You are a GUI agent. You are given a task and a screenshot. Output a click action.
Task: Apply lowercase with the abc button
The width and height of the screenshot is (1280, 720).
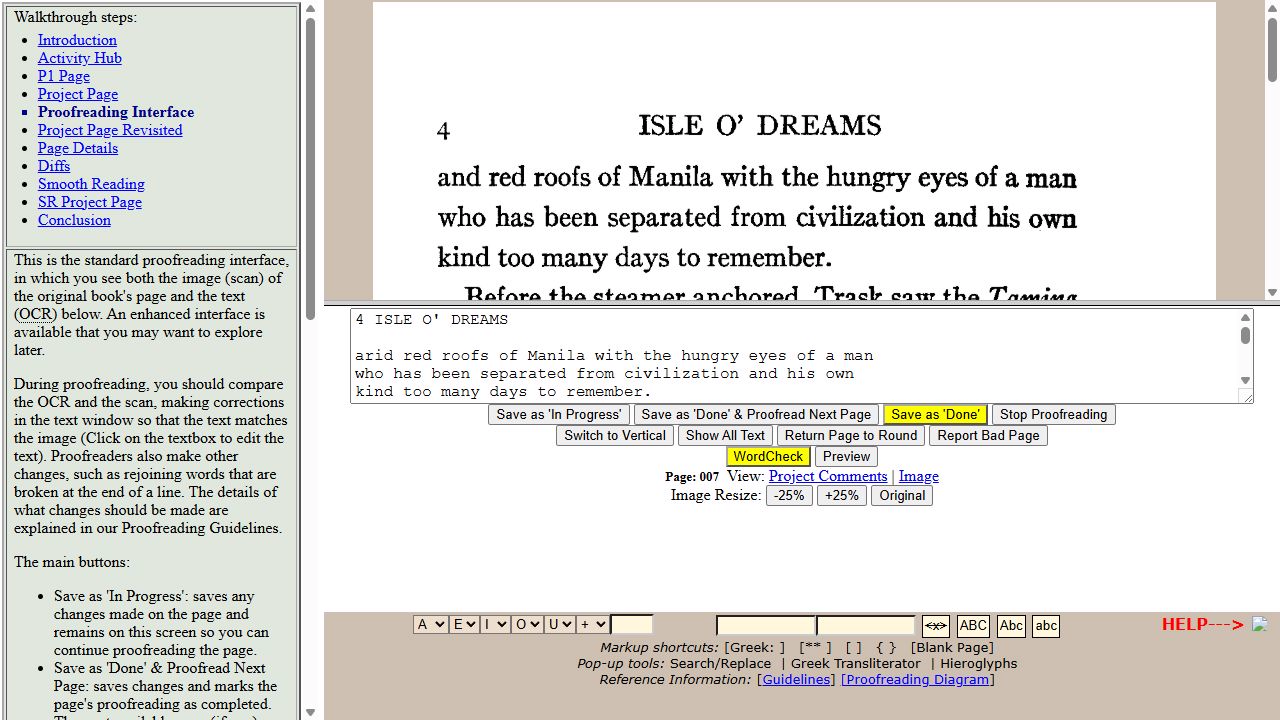[1046, 626]
